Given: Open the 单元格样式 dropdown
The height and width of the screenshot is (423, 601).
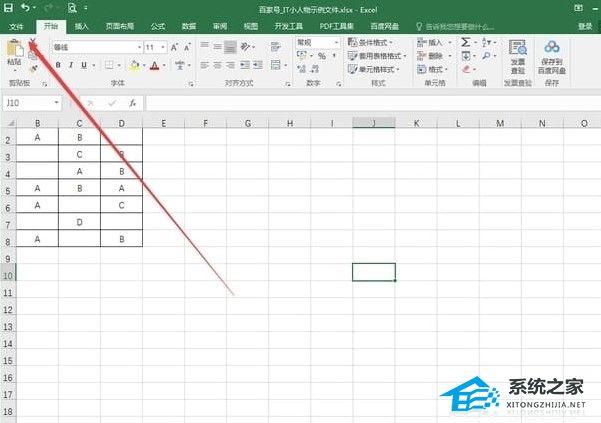Looking at the screenshot, I should coord(374,69).
